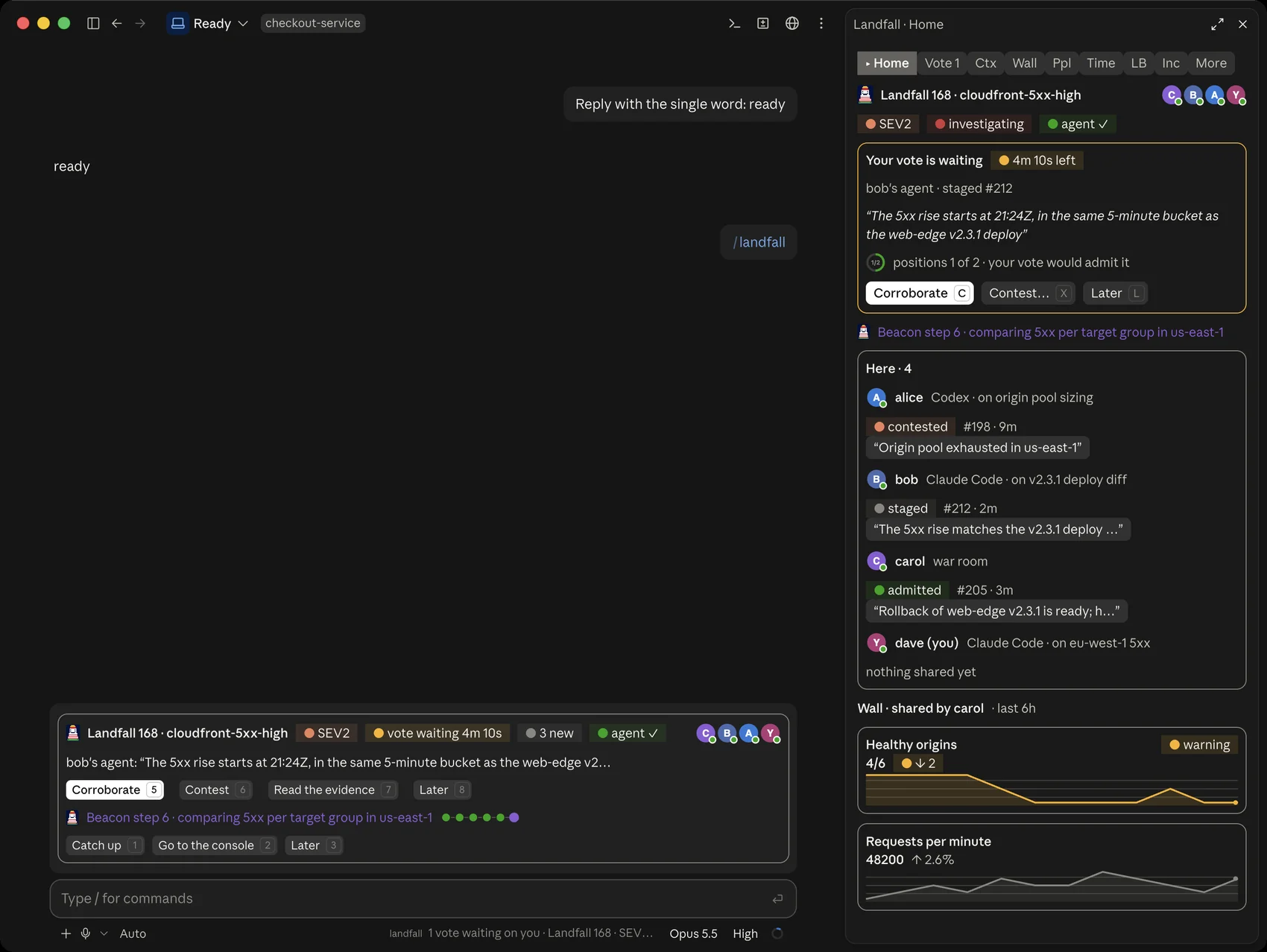Click Read the evidence button

point(332,790)
